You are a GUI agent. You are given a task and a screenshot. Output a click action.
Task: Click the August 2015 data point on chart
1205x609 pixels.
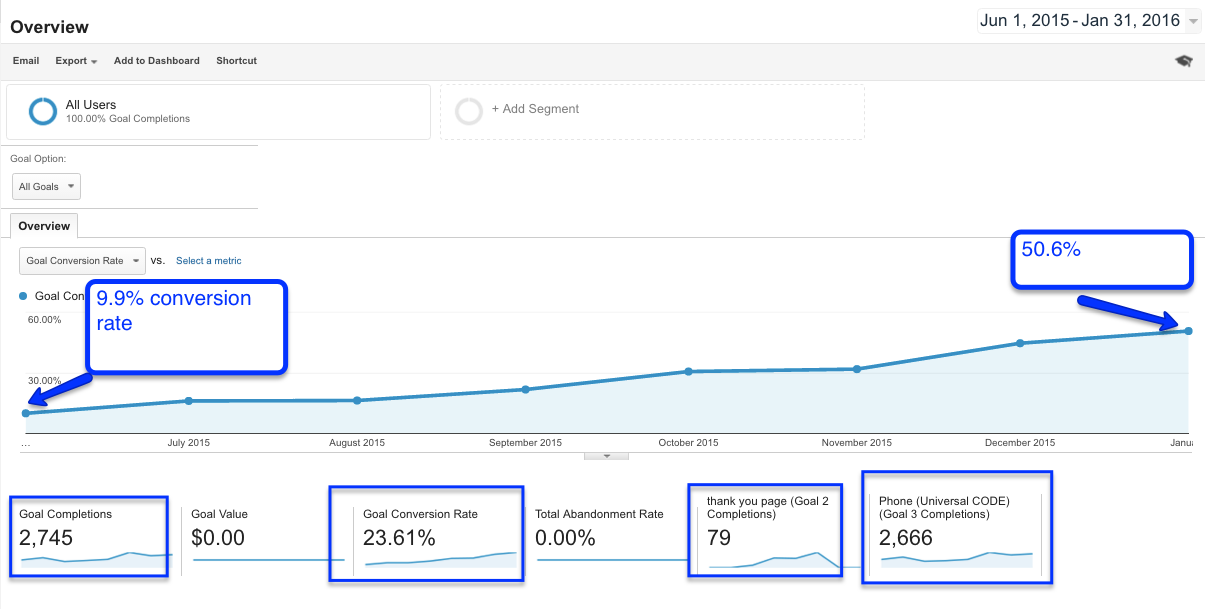click(357, 400)
